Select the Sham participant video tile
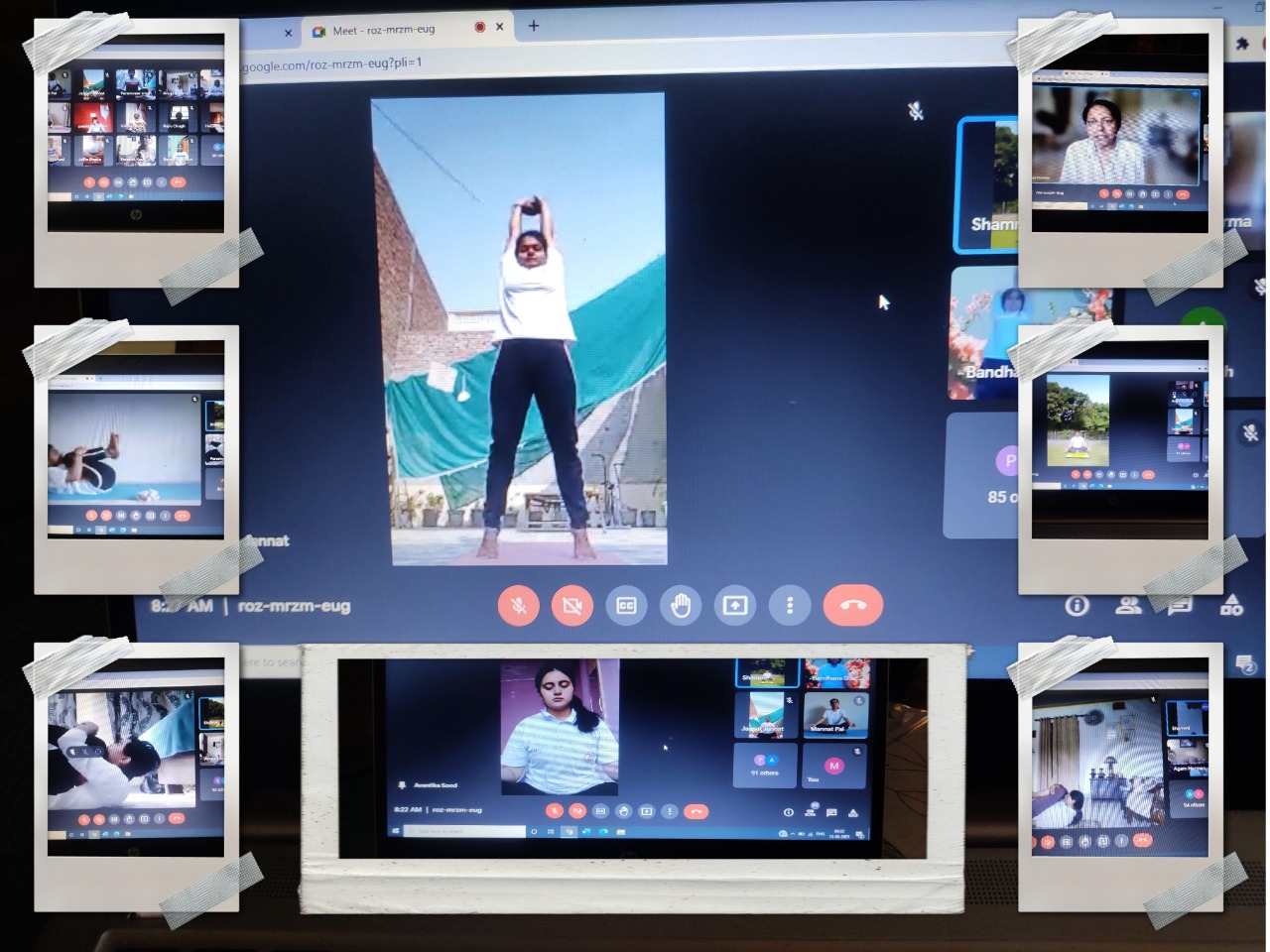The width and height of the screenshot is (1270, 952). tap(987, 185)
